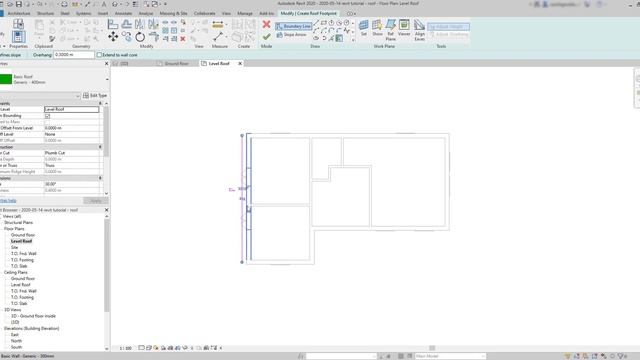The height and width of the screenshot is (360, 640).
Task: Select T.O. Footing under Floor Plans
Action: coord(22,260)
